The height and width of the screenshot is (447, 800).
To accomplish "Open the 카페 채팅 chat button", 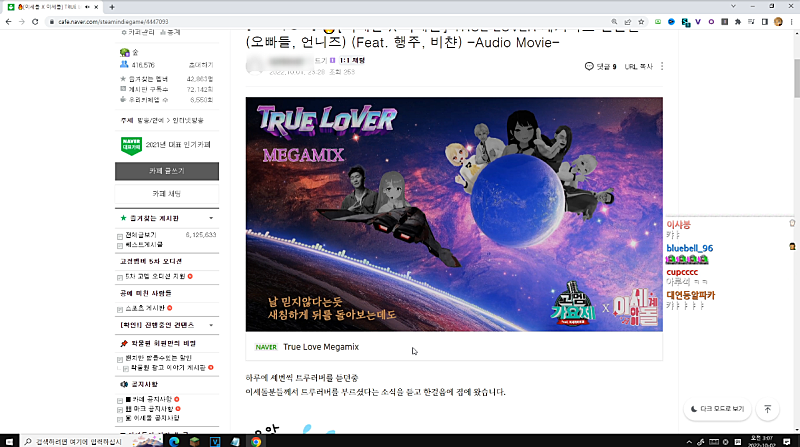I will coord(167,193).
